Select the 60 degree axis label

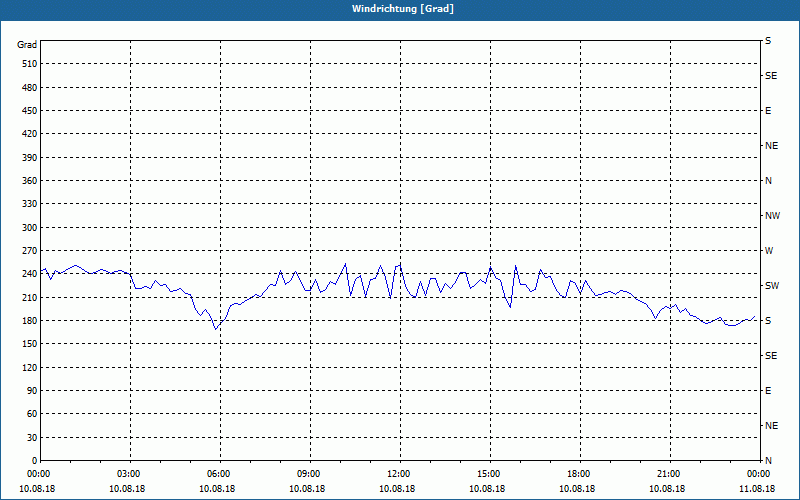point(32,414)
